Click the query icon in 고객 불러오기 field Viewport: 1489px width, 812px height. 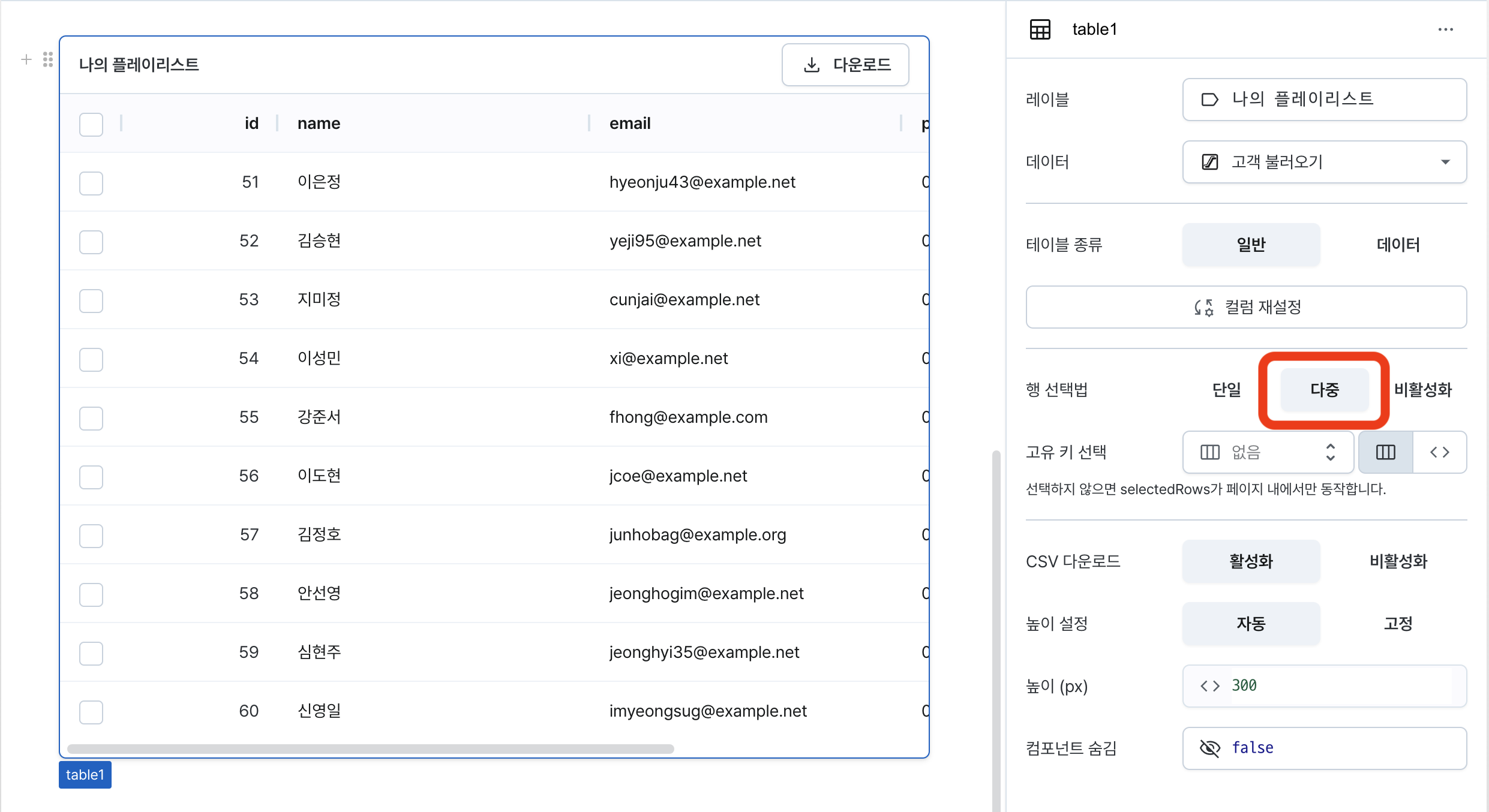[1209, 162]
